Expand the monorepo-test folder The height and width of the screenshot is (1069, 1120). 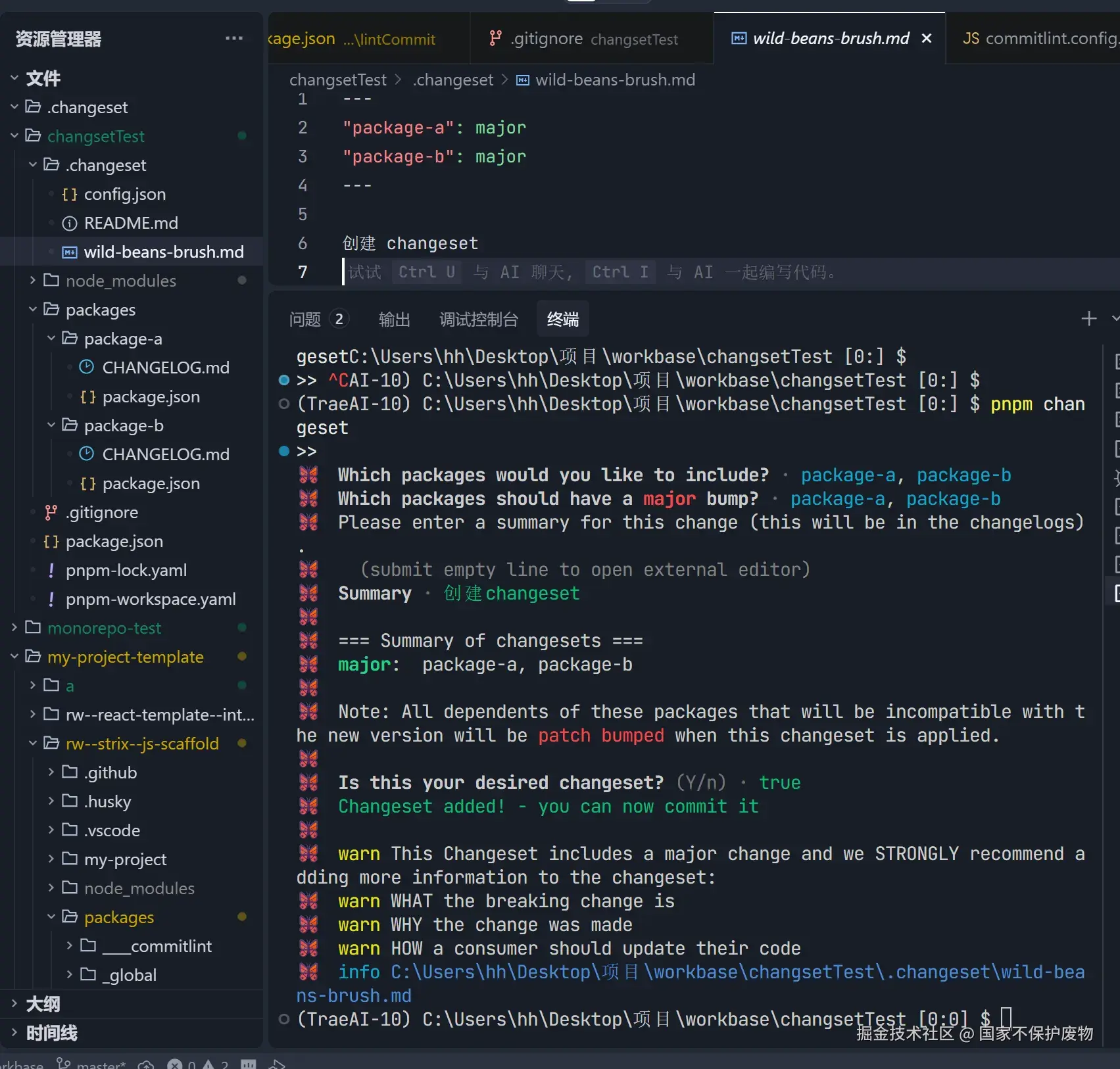click(104, 628)
